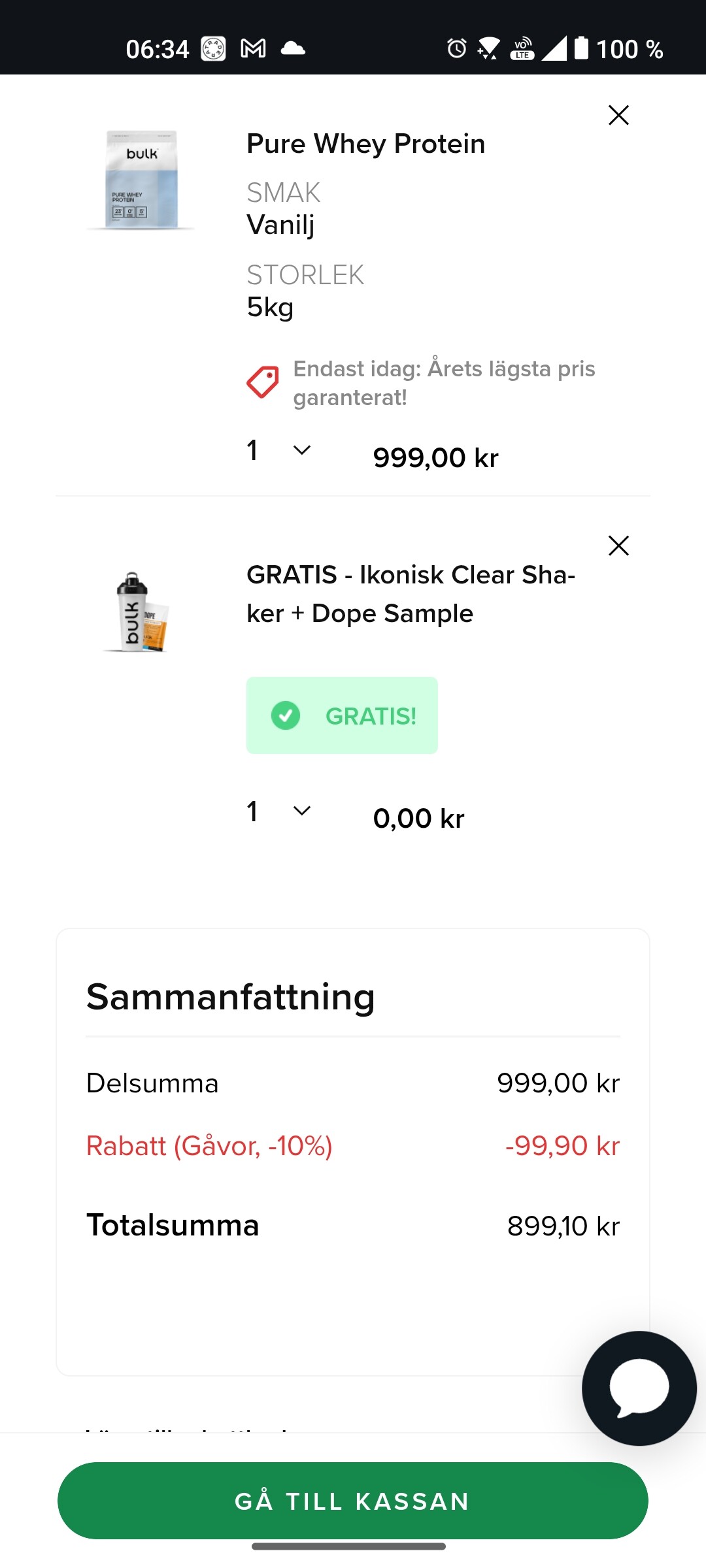Tap the Rabatt (Gåvor, -10%) discount line
Screen dimensions: 706x1568
(209, 1146)
